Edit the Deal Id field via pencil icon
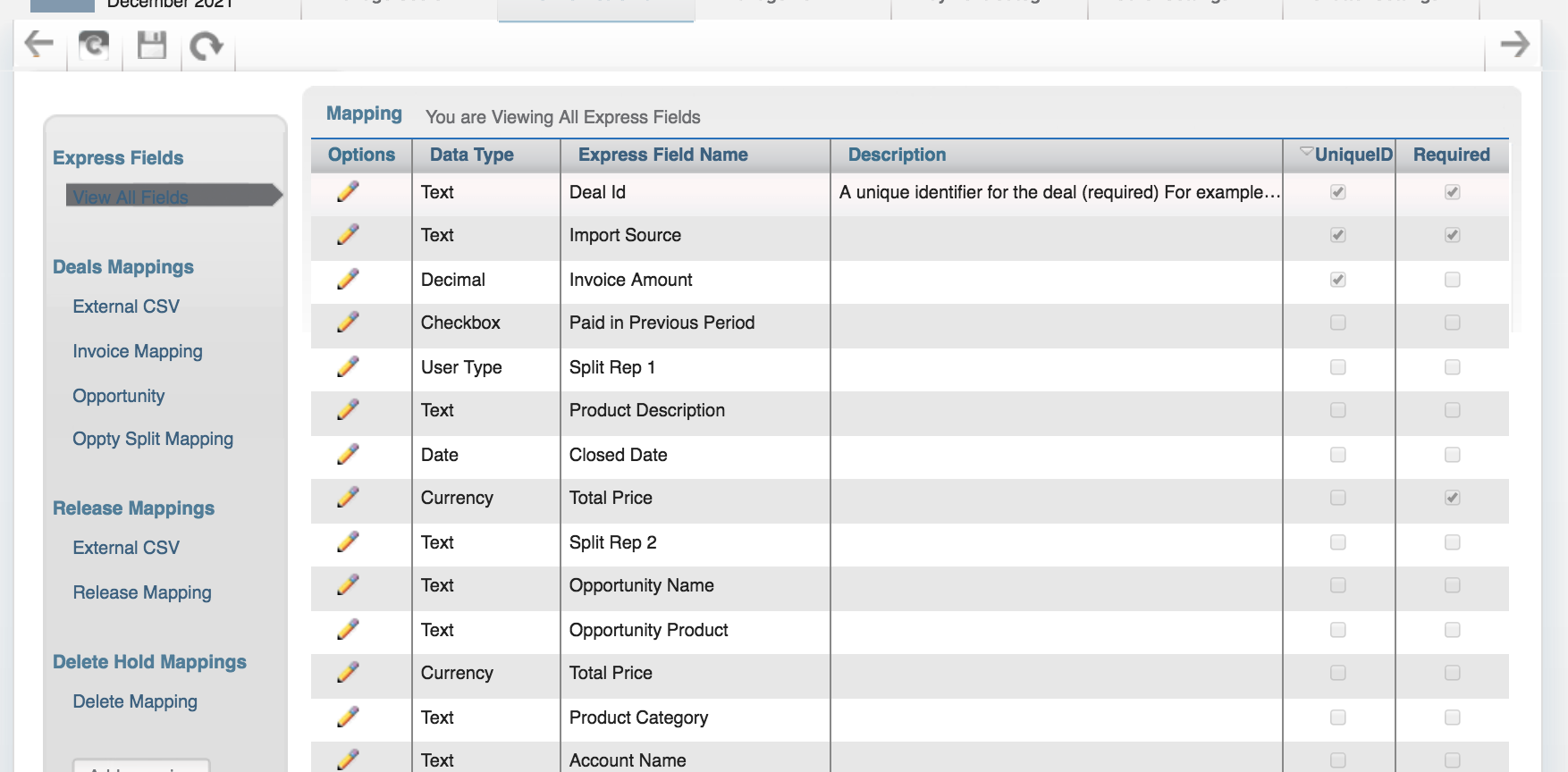 (x=348, y=191)
